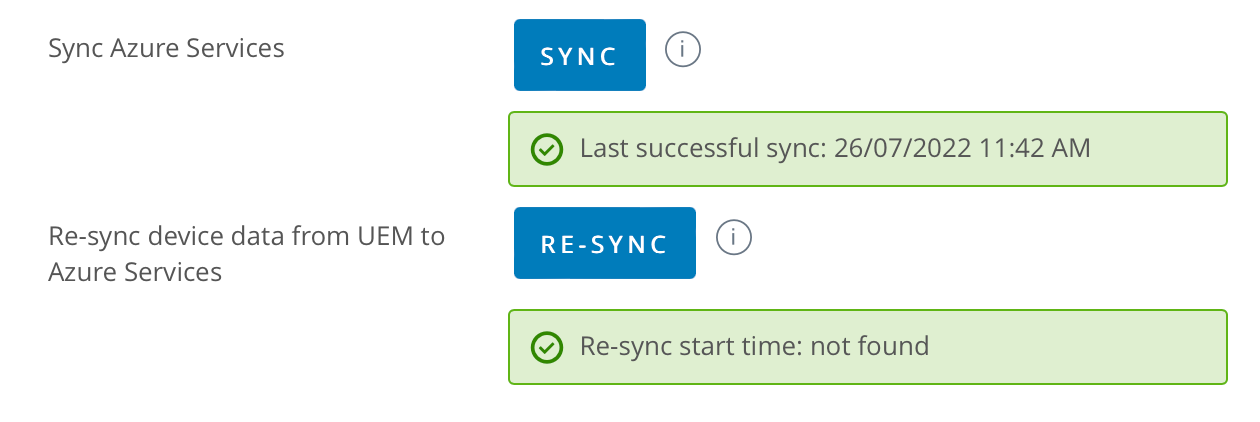Click the word 'successful' in sync banner
Viewport: 1260px width, 422px height.
point(700,149)
